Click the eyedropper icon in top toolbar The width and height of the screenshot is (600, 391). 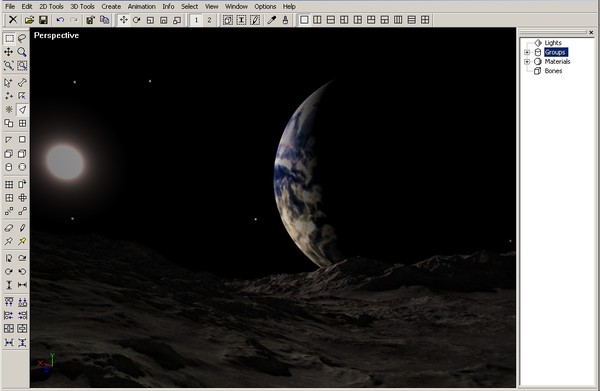pos(272,20)
